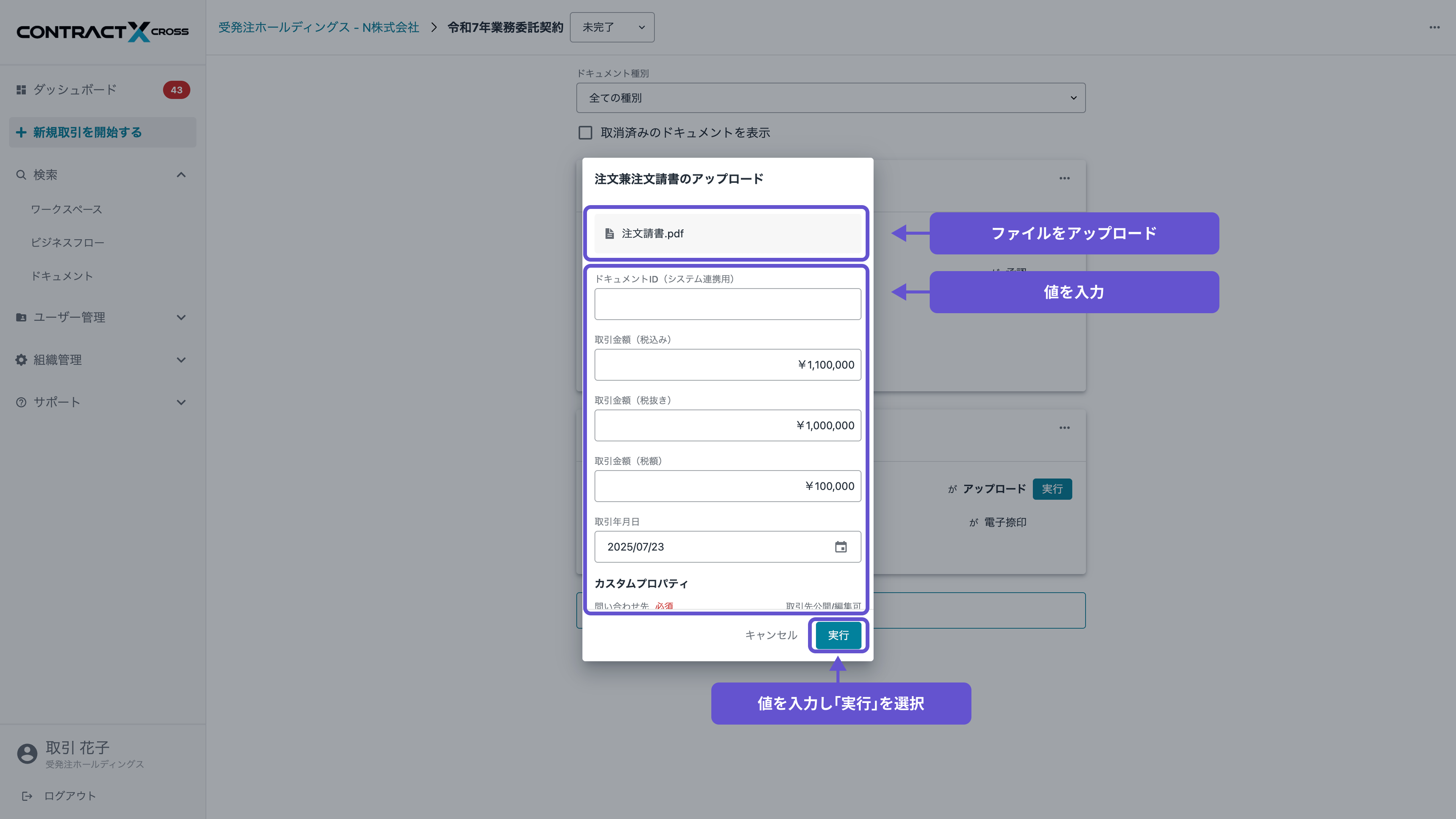Viewport: 1456px width, 819px height.
Task: Expand the ユーザー管理 section chevron
Action: coord(181,317)
